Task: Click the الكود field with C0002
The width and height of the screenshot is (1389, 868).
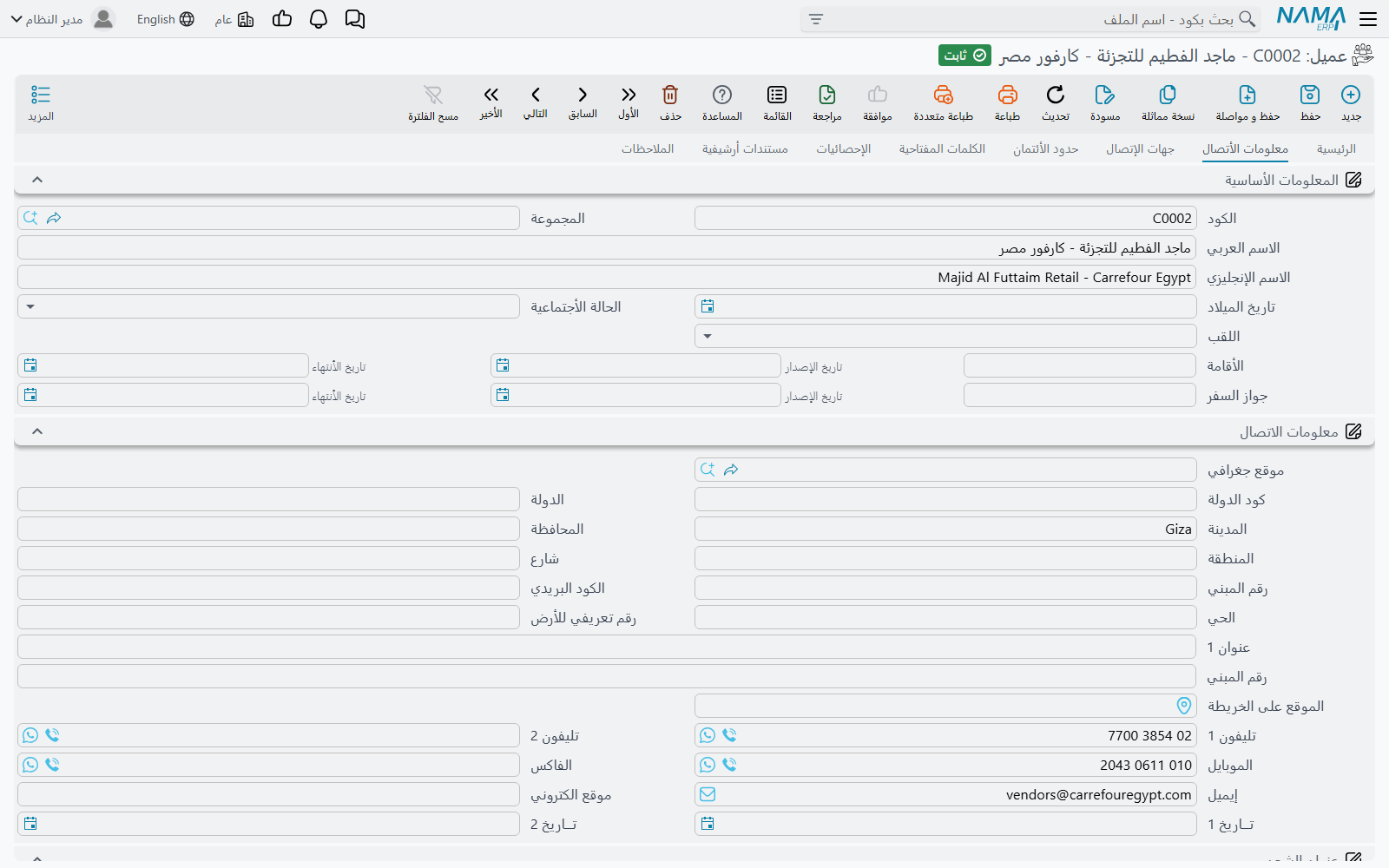Action: tap(945, 218)
